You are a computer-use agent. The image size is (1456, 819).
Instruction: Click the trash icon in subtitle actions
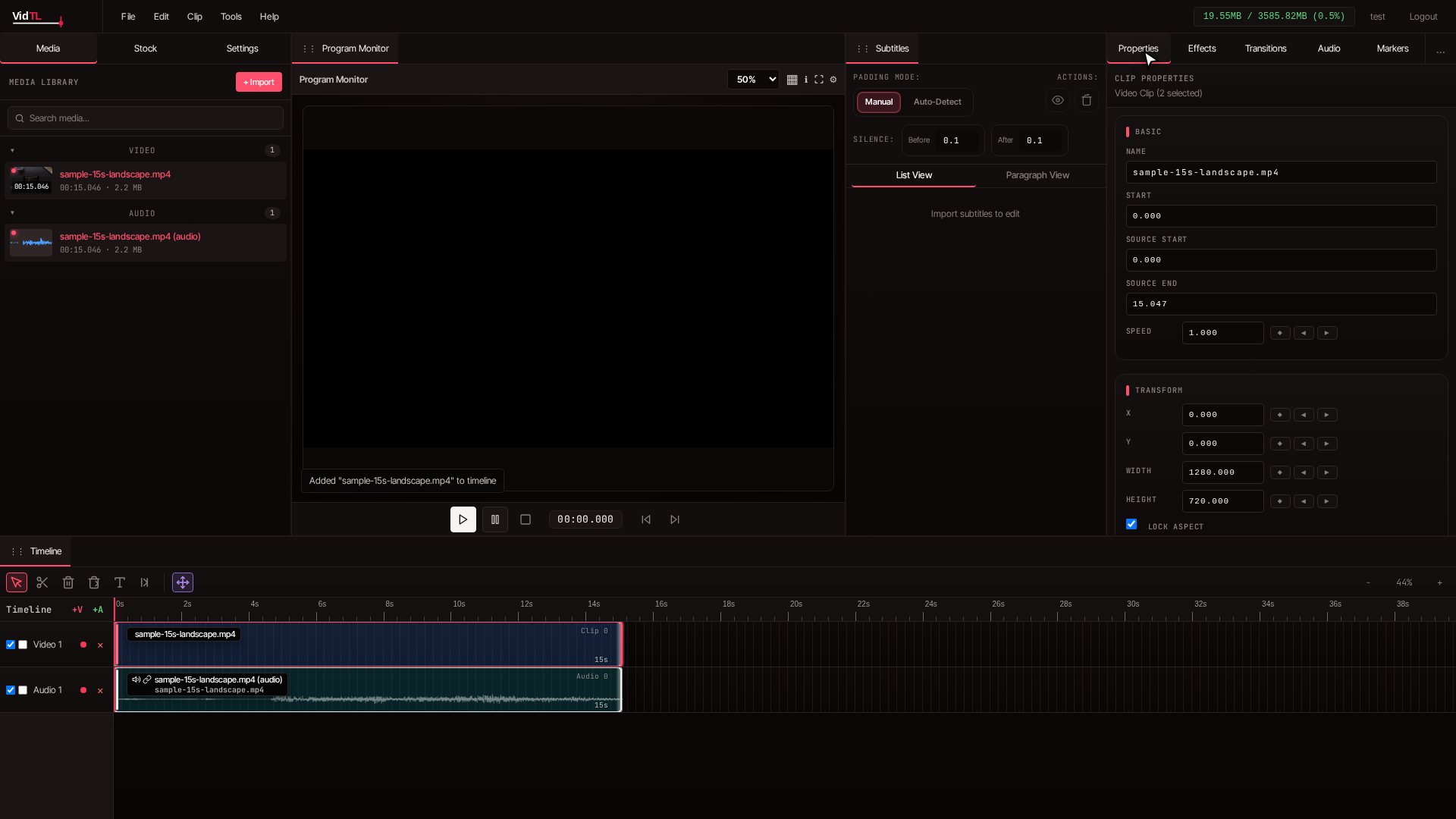pos(1087,100)
